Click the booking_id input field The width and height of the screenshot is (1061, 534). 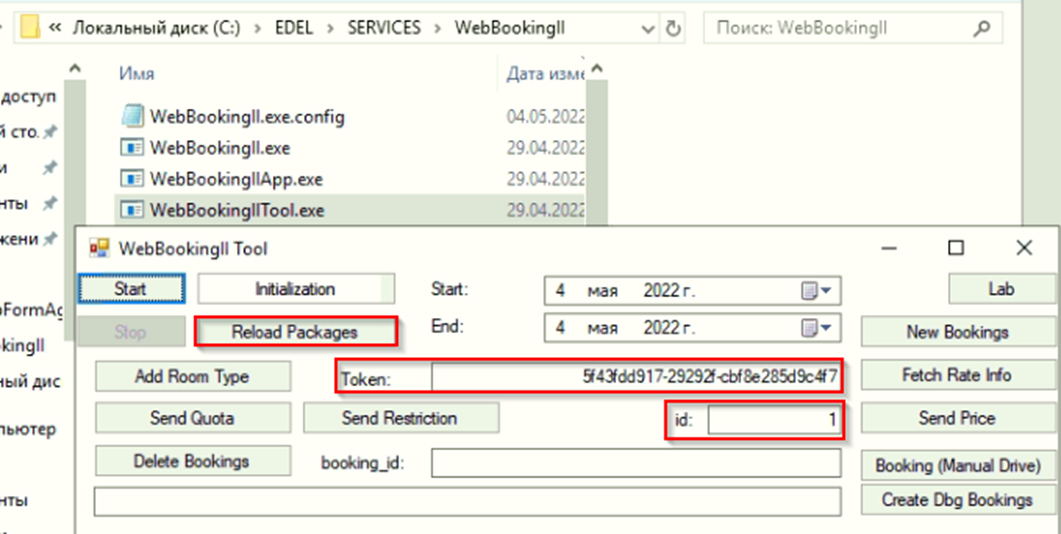tap(636, 463)
